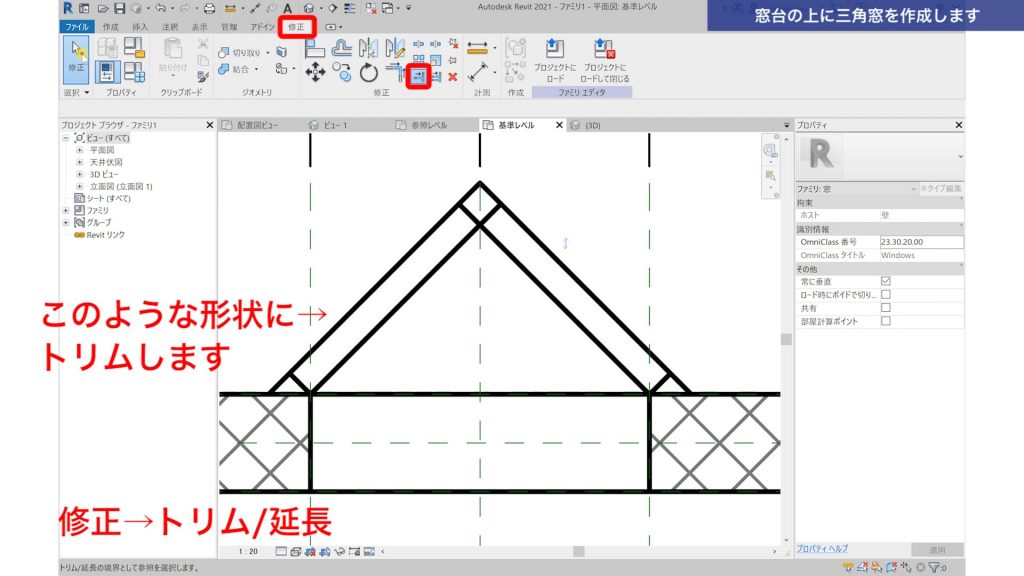1024x576 pixels.
Task: Select the trim/extend tool in the Modify panel
Action: point(418,75)
